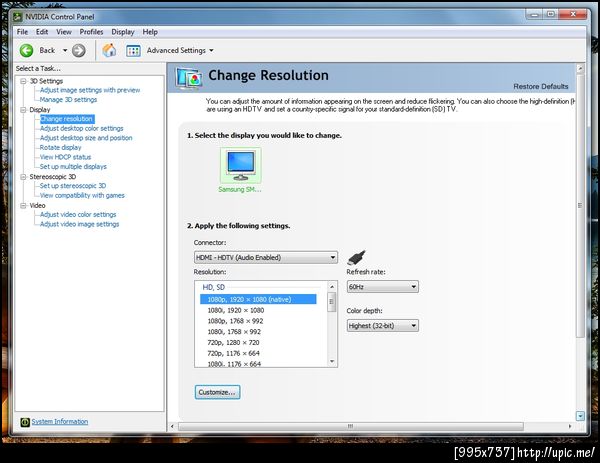This screenshot has width=600, height=463.
Task: Click the Forward arrow icon
Action: tap(79, 51)
